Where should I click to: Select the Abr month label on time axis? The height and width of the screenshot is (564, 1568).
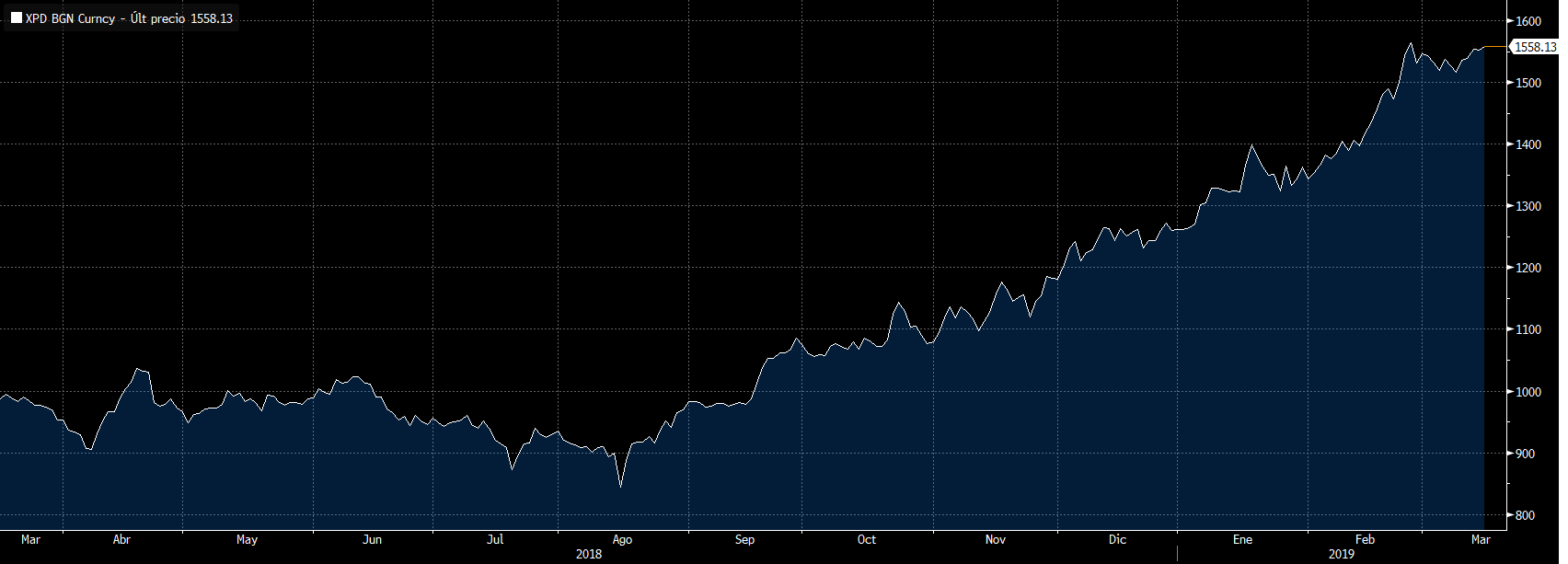pyautogui.click(x=121, y=540)
